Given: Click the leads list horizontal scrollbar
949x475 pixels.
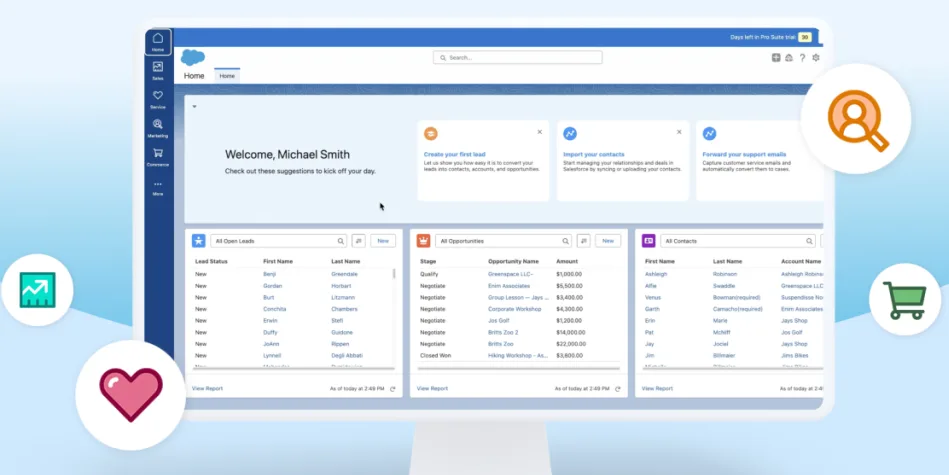Looking at the screenshot, I should tap(294, 368).
